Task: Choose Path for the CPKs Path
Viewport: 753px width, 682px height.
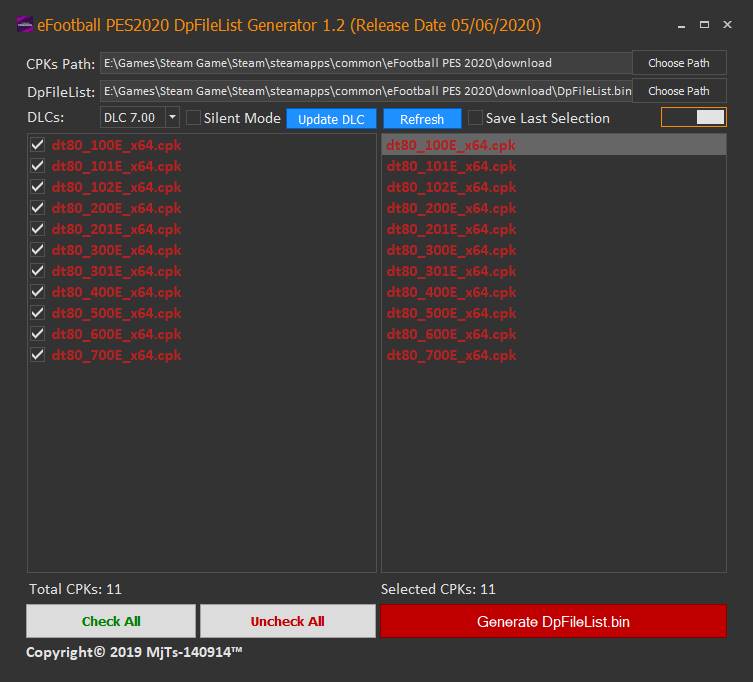Action: pos(679,63)
